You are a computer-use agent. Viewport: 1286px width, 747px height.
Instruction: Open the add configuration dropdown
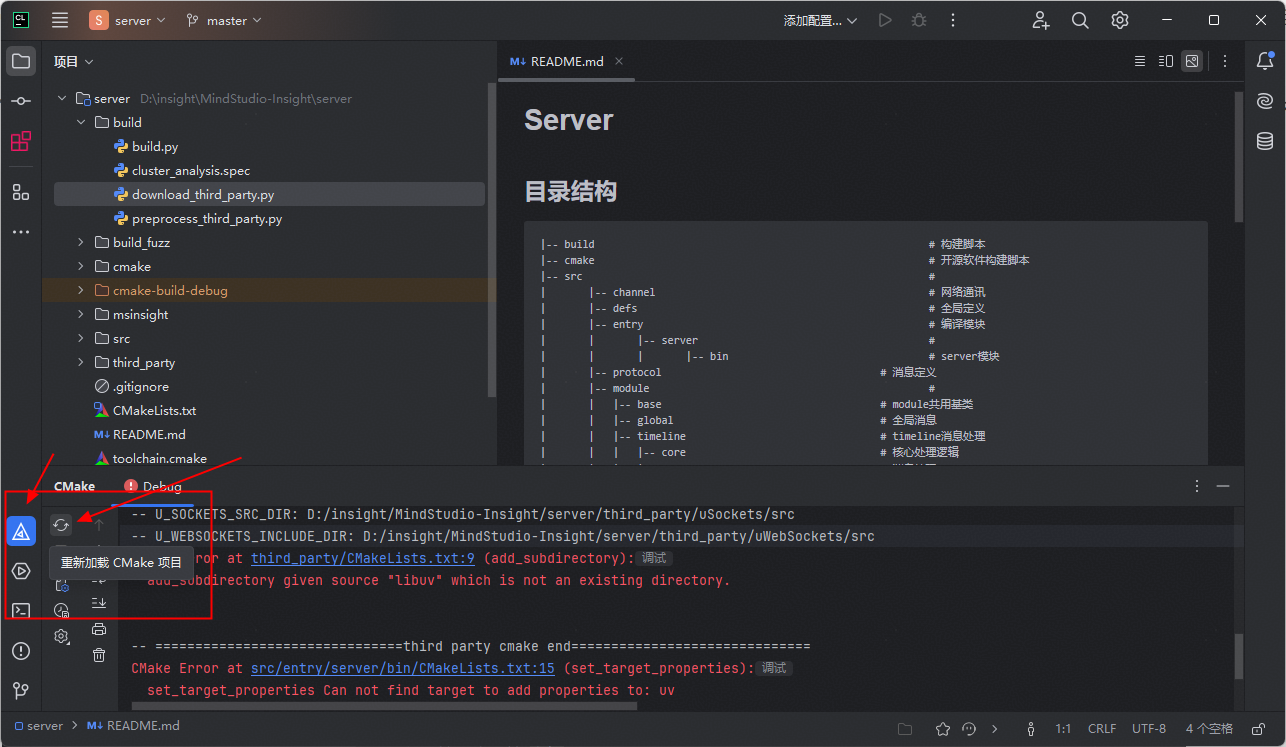click(x=820, y=20)
